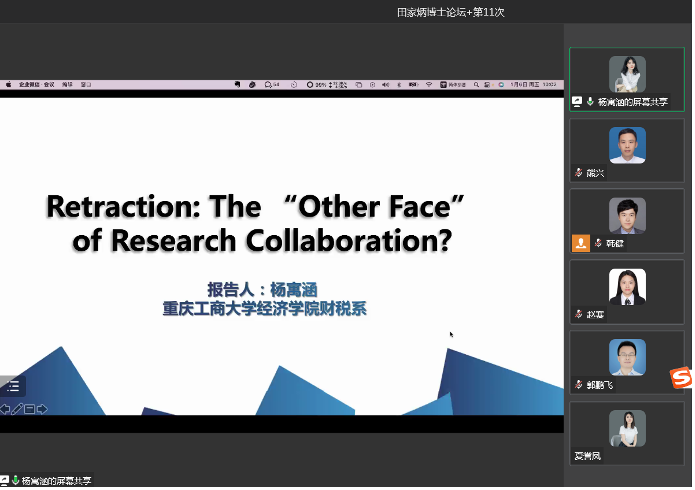The height and width of the screenshot is (490, 695).
Task: Click the green microphone icon at bottom-left
Action: 15,481
